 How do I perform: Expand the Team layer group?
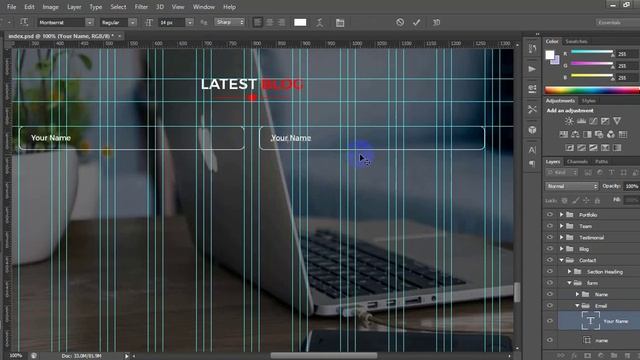tap(562, 226)
